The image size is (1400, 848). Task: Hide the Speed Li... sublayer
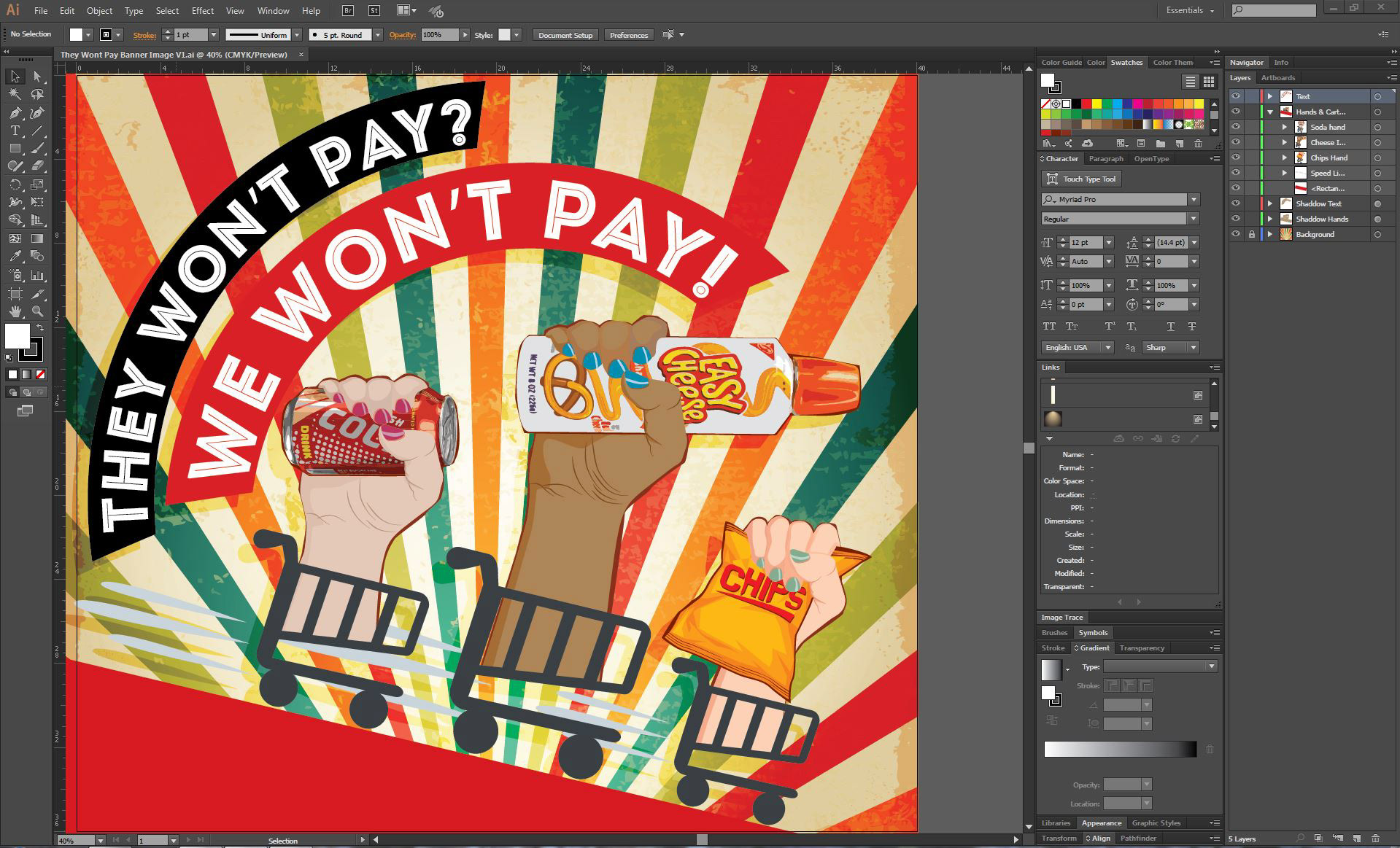click(x=1236, y=173)
